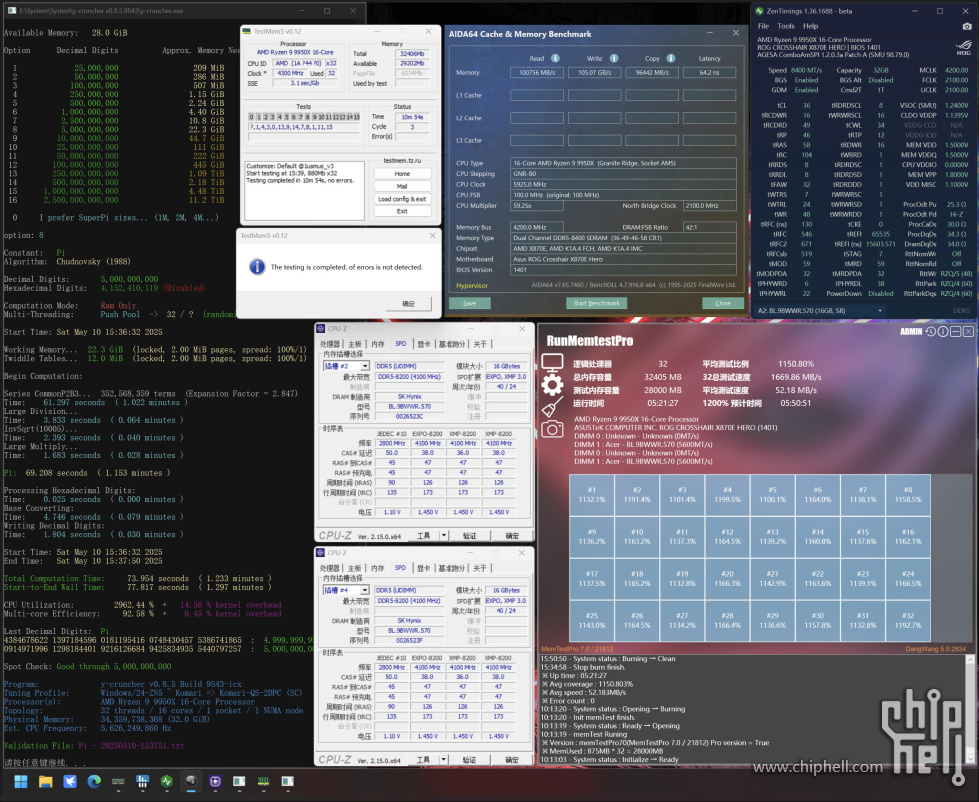
Task: Click the RunMemtestPro camera screenshot icon
Action: click(x=552, y=429)
